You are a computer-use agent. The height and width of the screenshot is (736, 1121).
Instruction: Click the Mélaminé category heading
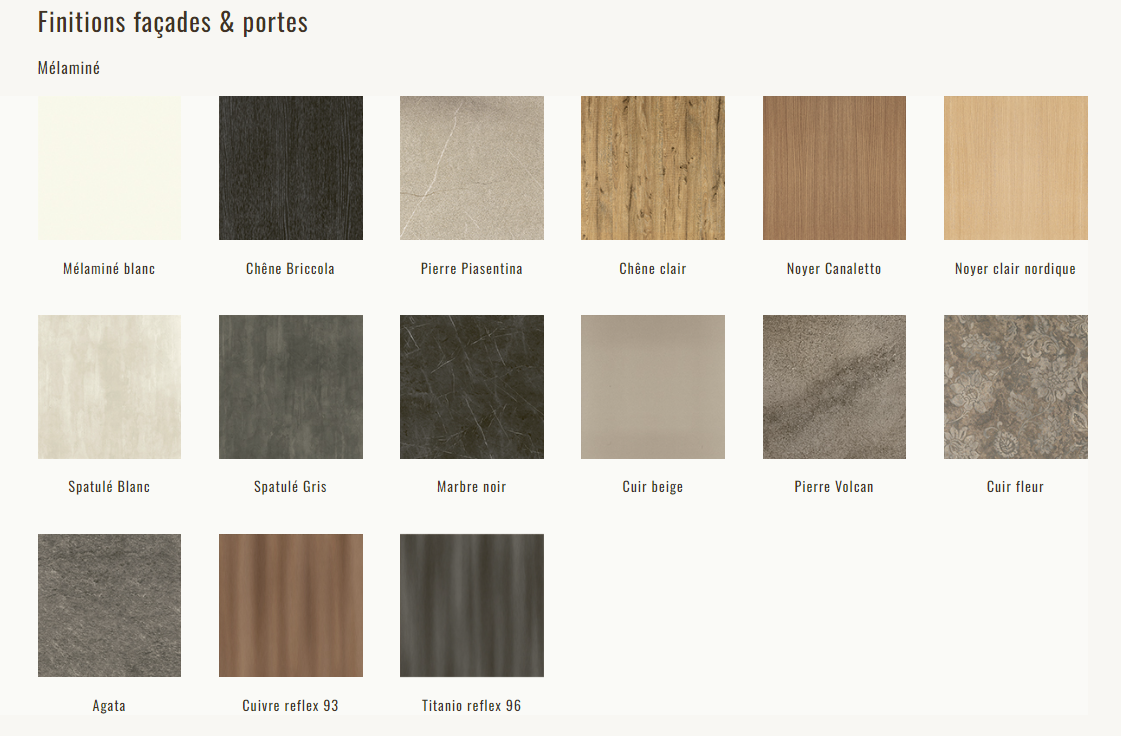[69, 68]
